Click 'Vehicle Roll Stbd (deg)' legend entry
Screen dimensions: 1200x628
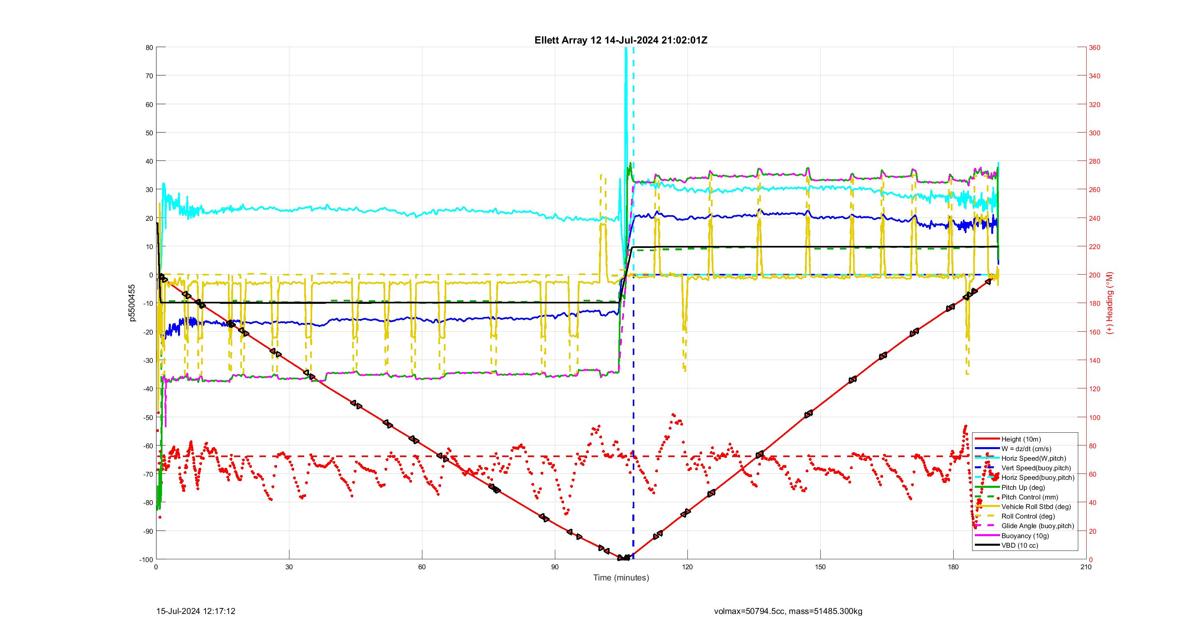[1036, 507]
